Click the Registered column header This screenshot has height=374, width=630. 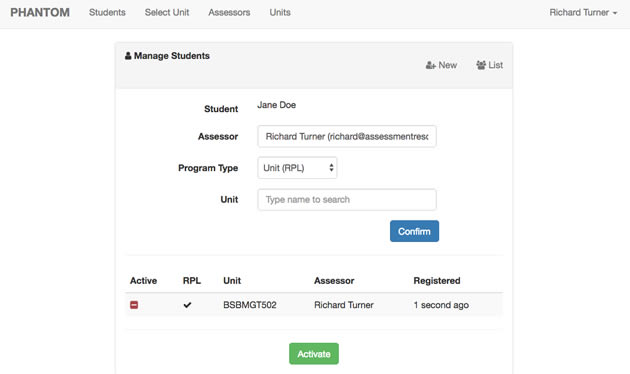[x=437, y=280]
